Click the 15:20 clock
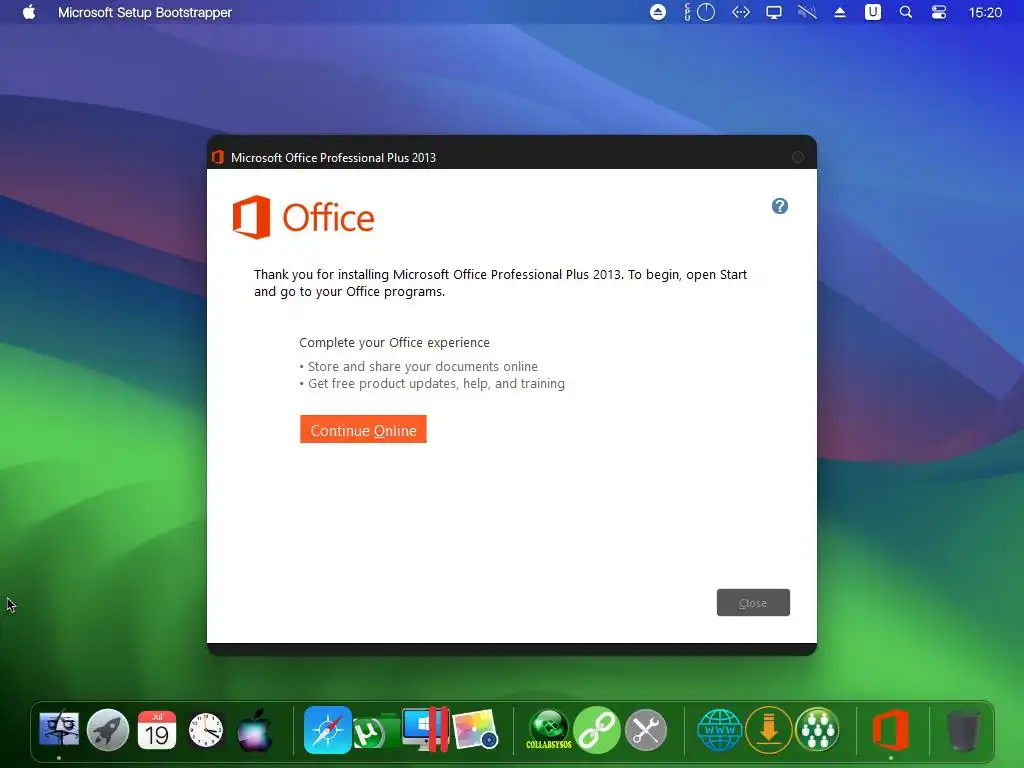Image resolution: width=1024 pixels, height=768 pixels. [985, 12]
